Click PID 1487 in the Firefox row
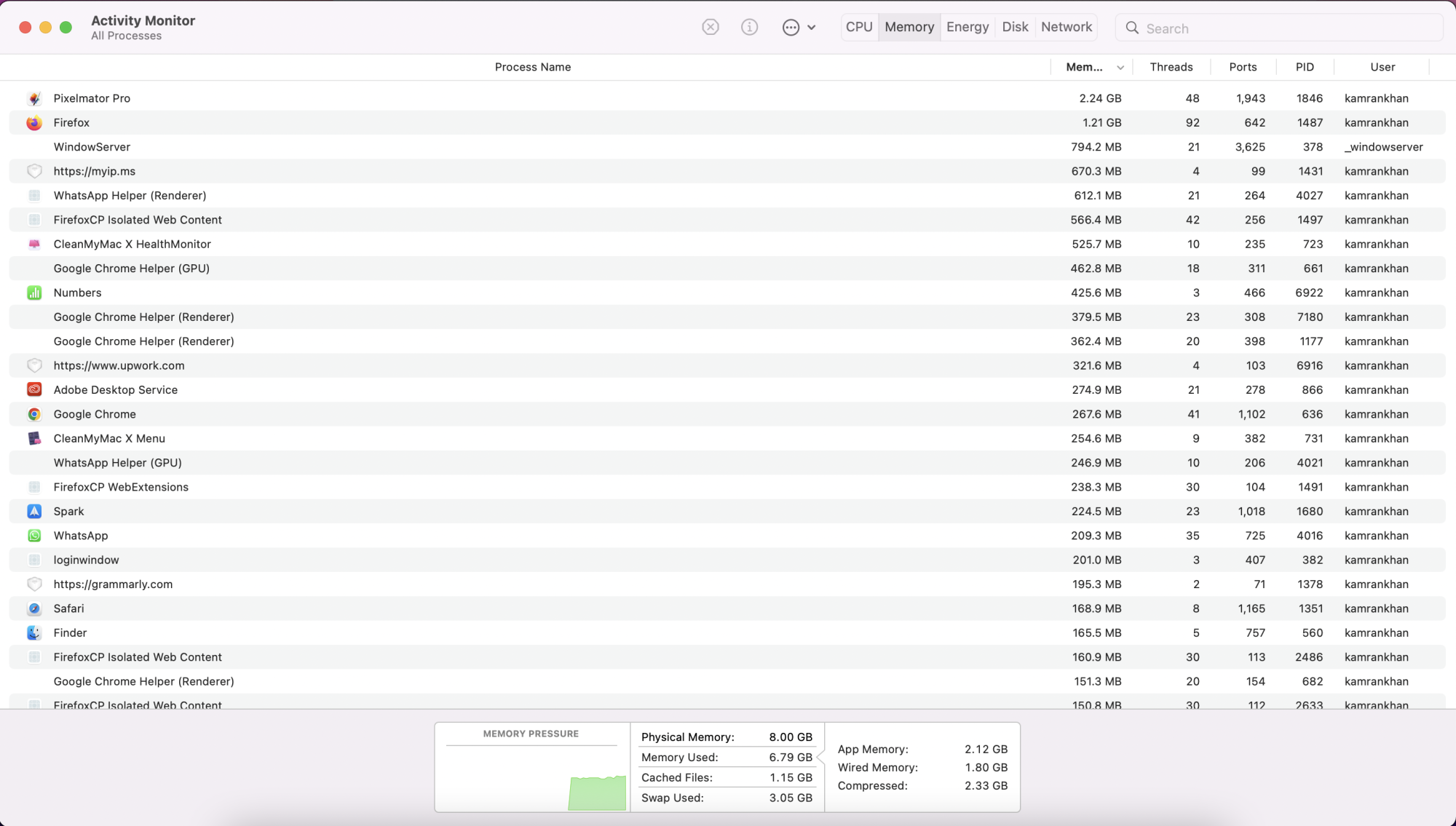This screenshot has height=826, width=1456. pos(1310,122)
